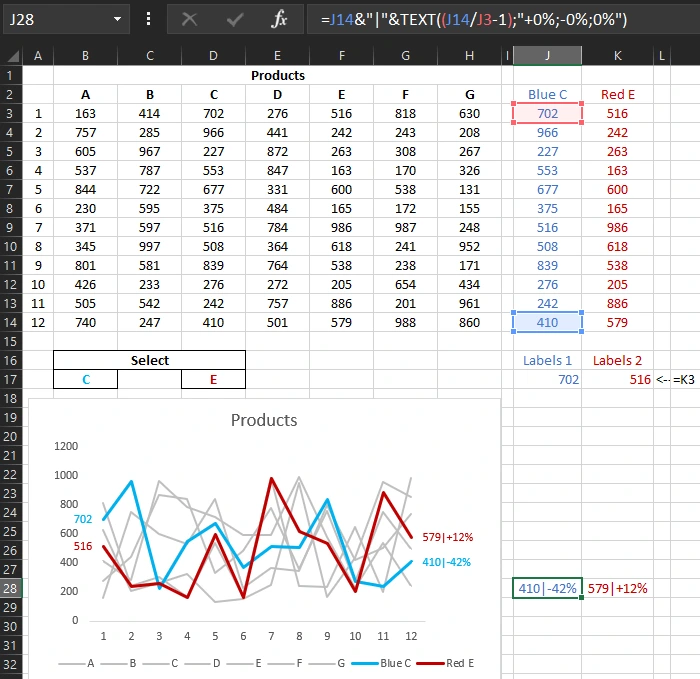Open the Insert Function fx dialog
The width and height of the screenshot is (700, 679).
pos(279,19)
